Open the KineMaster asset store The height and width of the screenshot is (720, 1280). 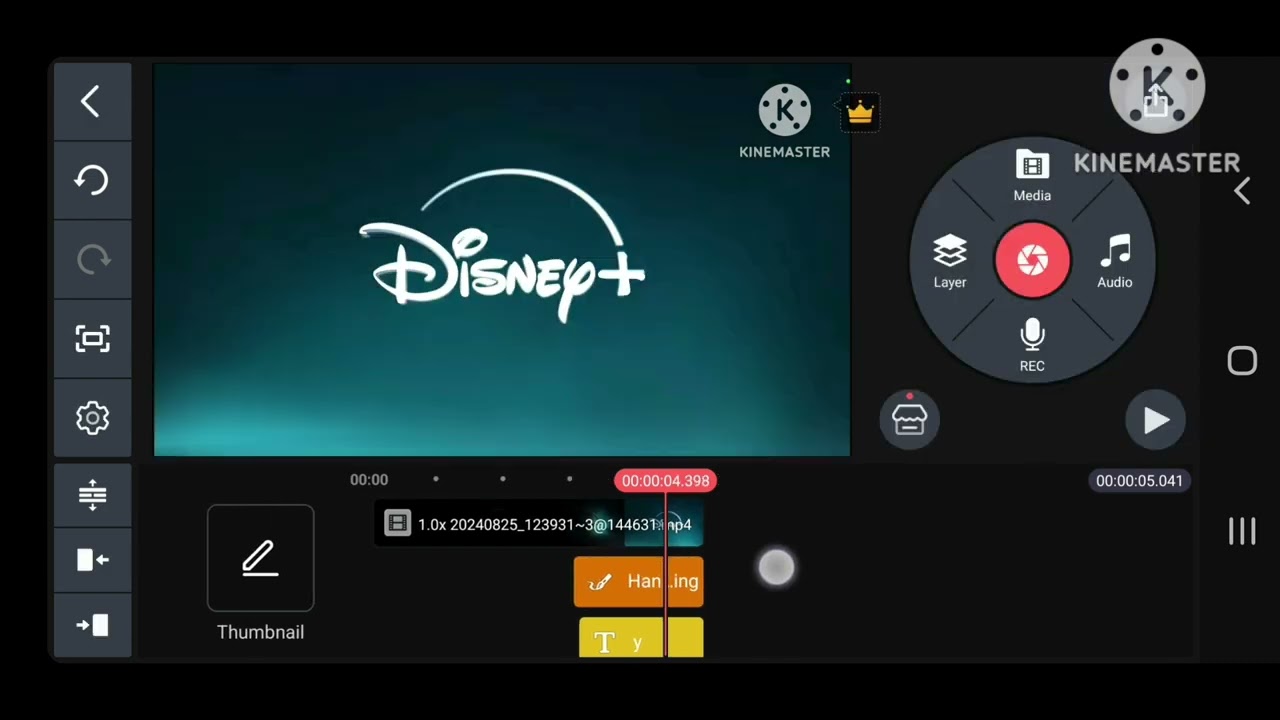909,419
